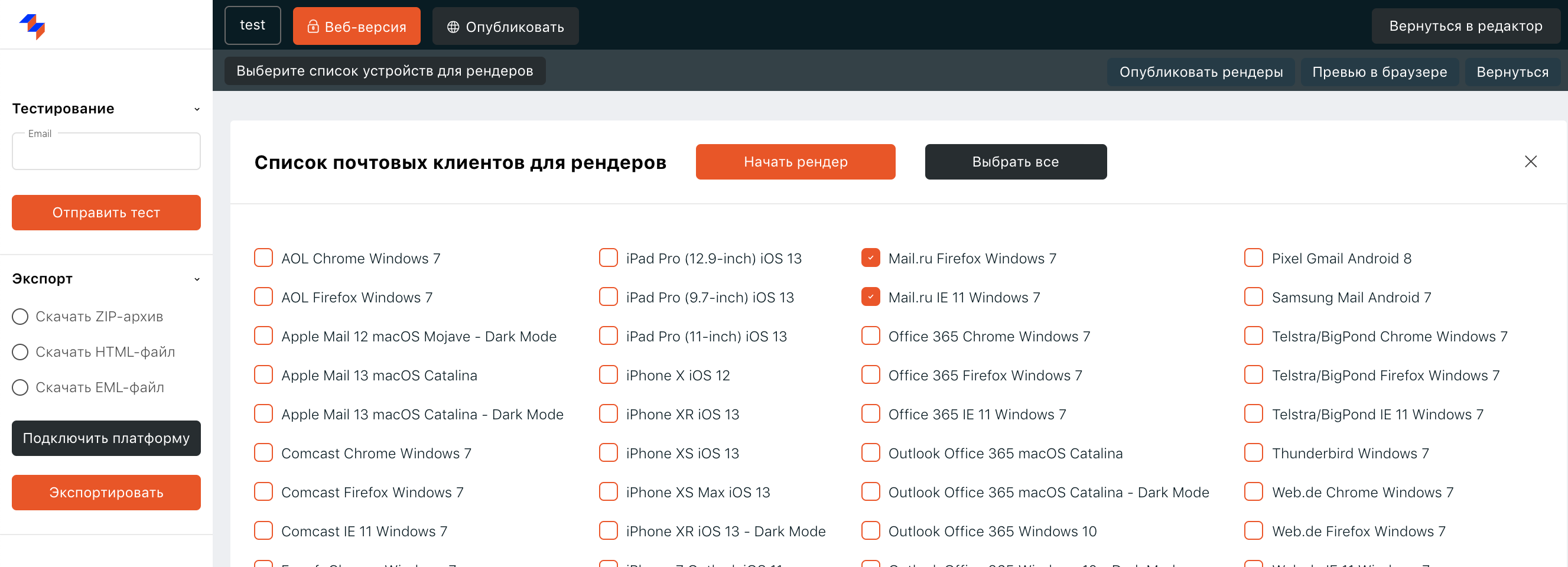Tick Office 365 IE 11 Windows 7
The height and width of the screenshot is (567, 1568).
pyautogui.click(x=870, y=413)
